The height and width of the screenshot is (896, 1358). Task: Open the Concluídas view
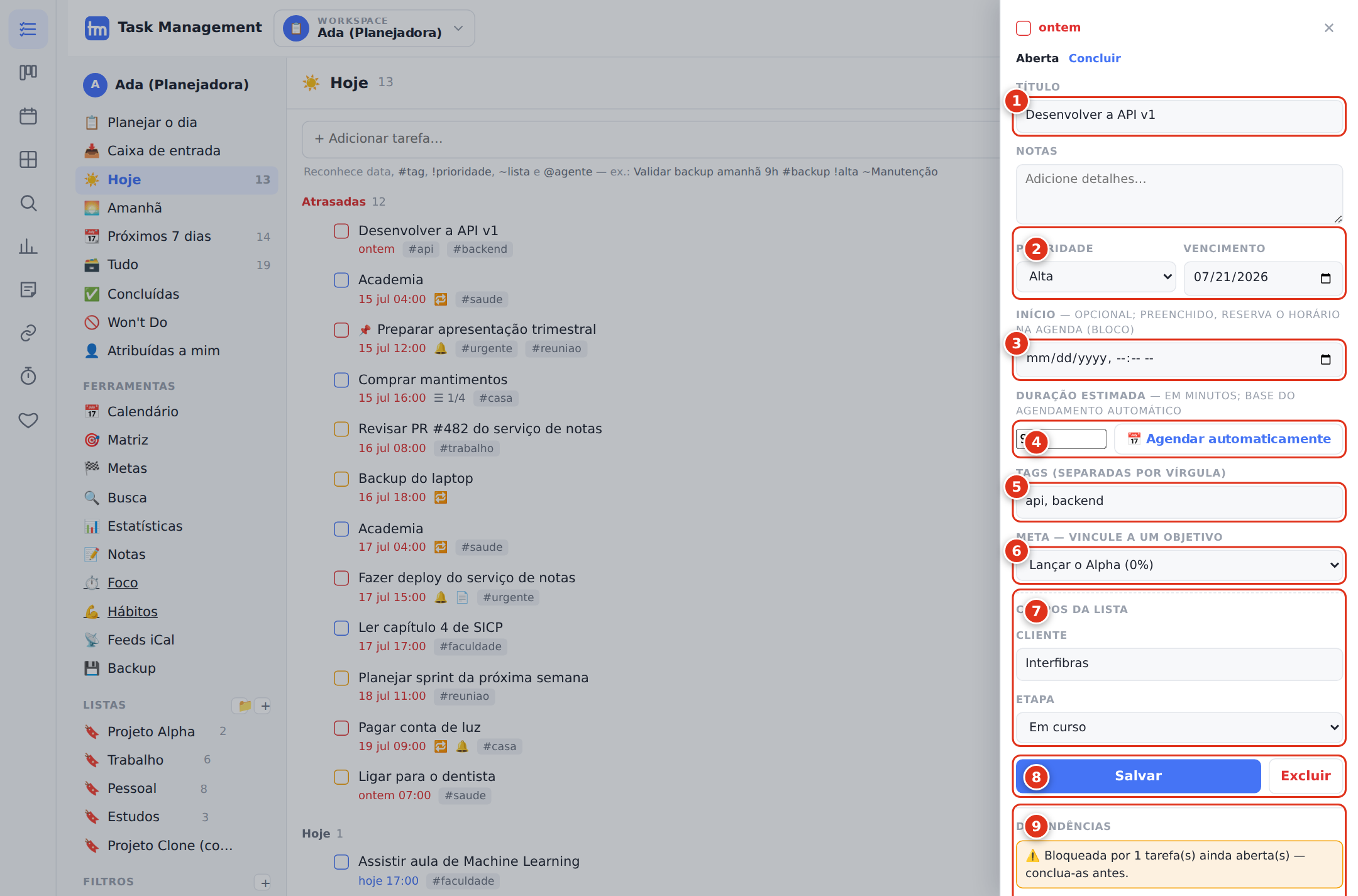point(177,294)
